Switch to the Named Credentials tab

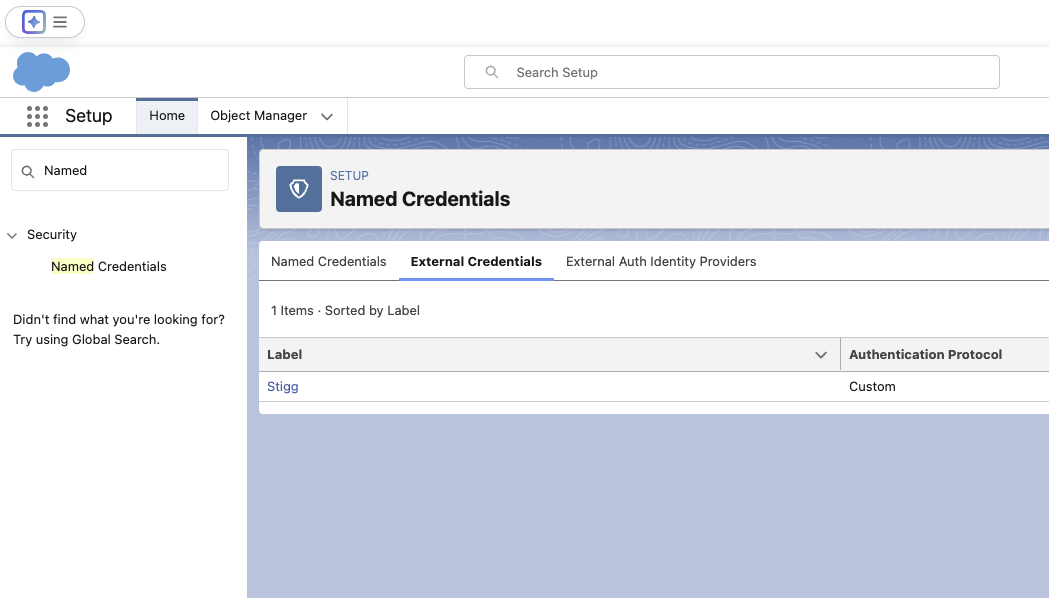pyautogui.click(x=328, y=262)
